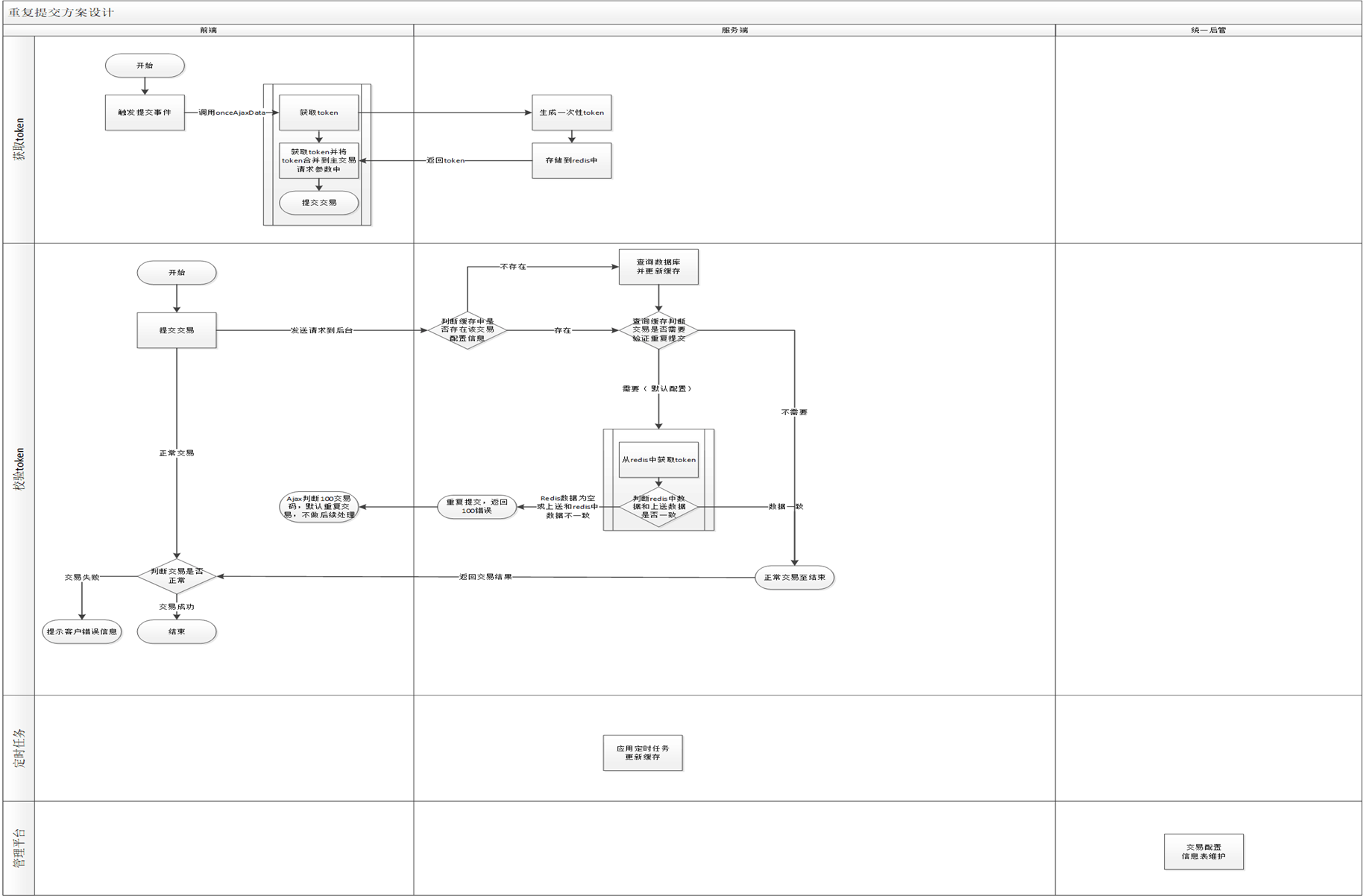Click the 正常交易至结束 terminator
The height and width of the screenshot is (896, 1363).
click(794, 578)
